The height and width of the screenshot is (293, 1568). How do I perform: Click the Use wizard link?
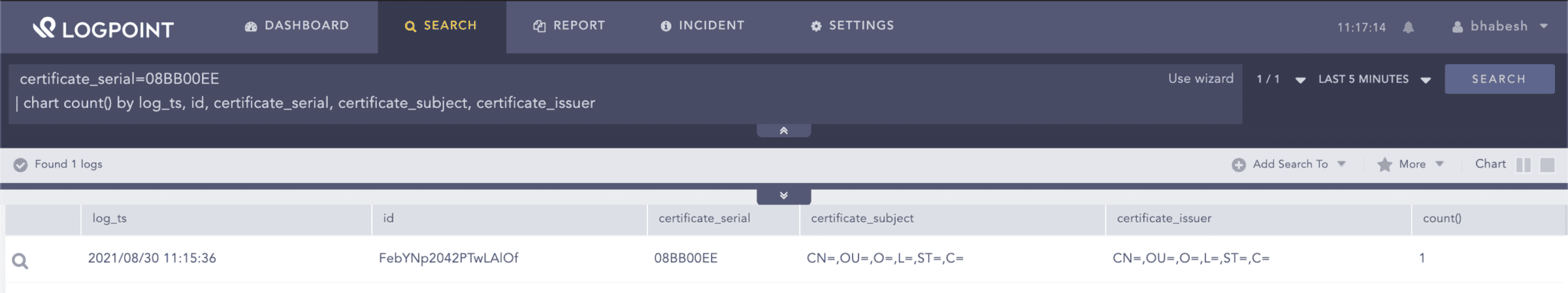pos(1200,78)
